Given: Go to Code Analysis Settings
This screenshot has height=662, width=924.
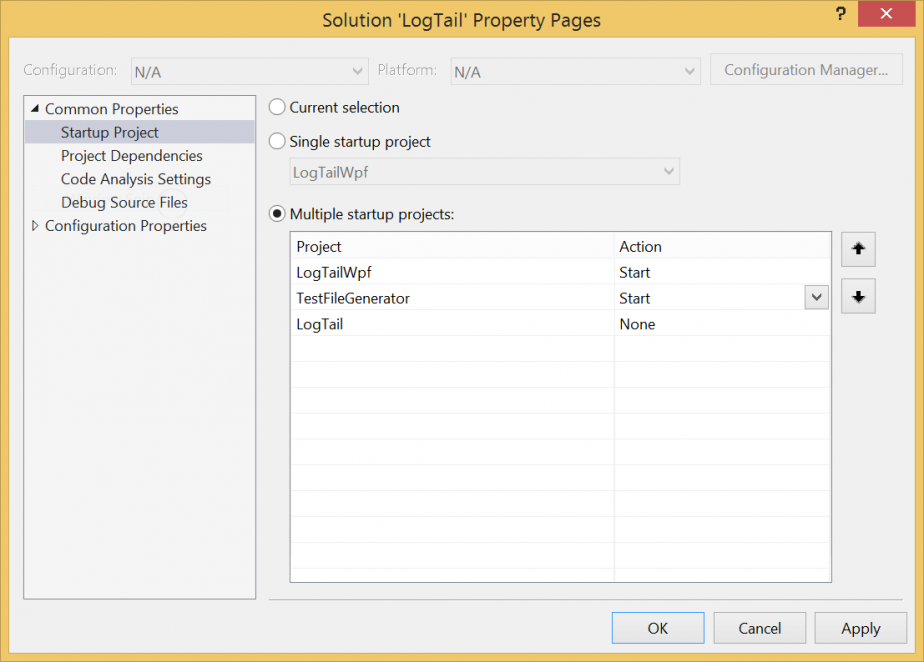Looking at the screenshot, I should 135,179.
